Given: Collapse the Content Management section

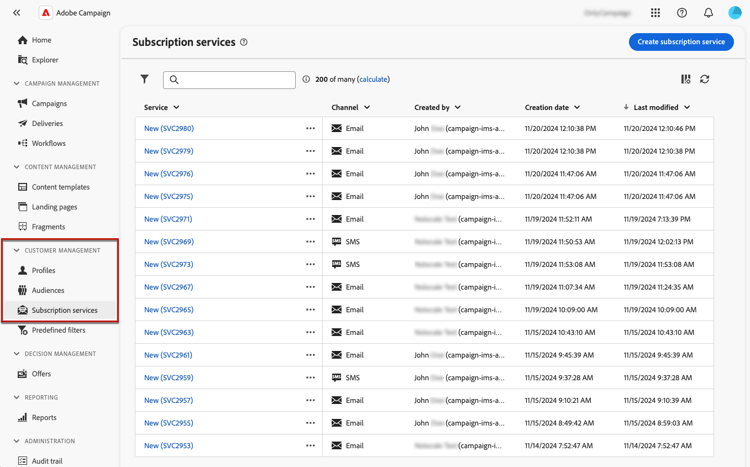Looking at the screenshot, I should tap(17, 167).
